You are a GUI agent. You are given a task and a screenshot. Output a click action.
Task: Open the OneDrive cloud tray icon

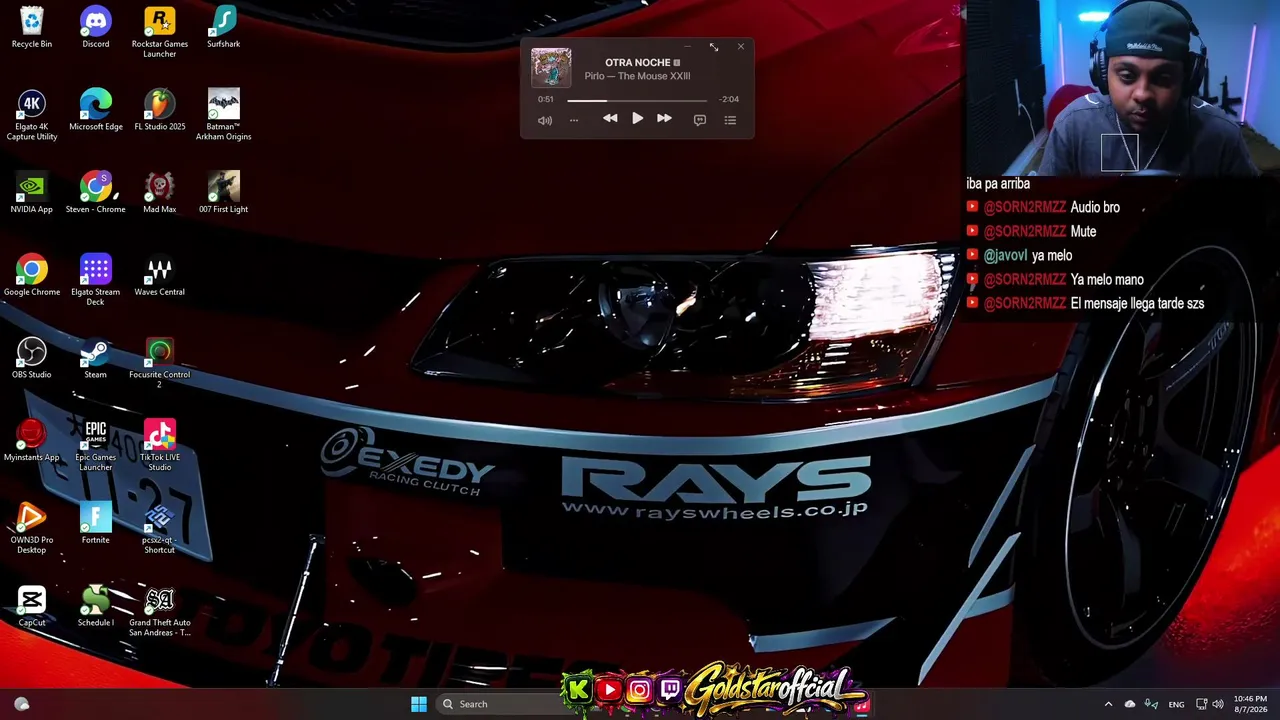(1130, 704)
